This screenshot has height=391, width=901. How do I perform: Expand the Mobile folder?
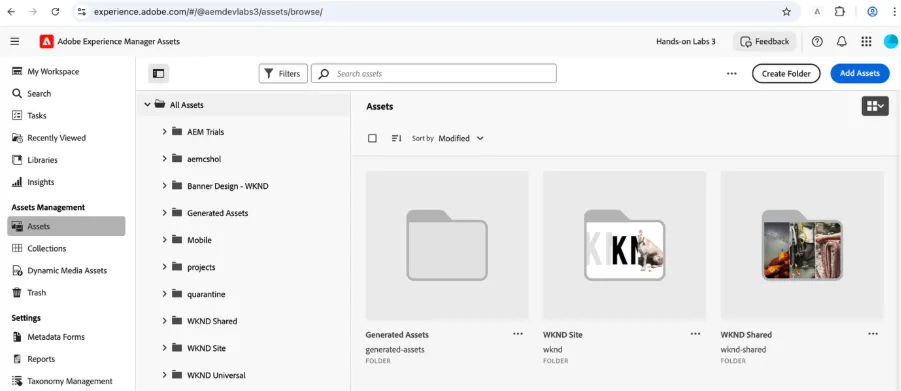point(164,240)
